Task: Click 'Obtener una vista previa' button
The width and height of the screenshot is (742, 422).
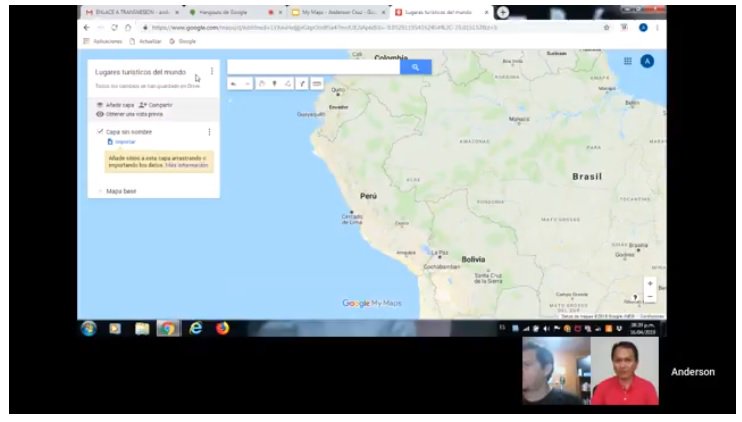Action: point(130,114)
